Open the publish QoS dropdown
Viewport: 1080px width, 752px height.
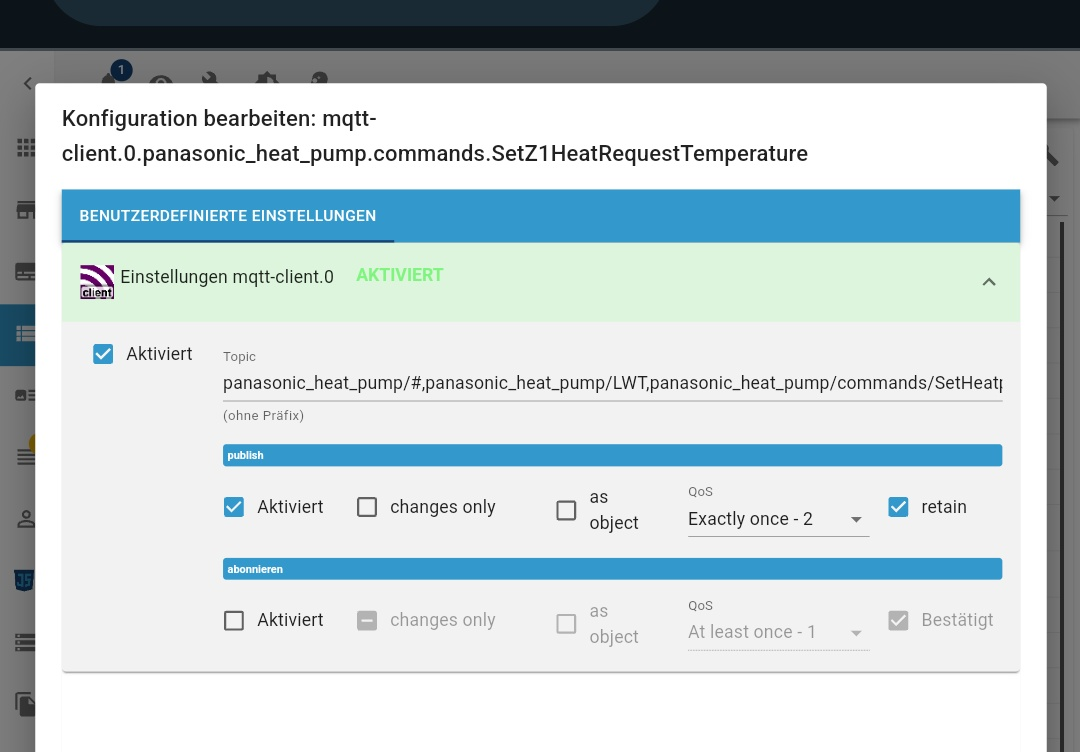point(777,519)
